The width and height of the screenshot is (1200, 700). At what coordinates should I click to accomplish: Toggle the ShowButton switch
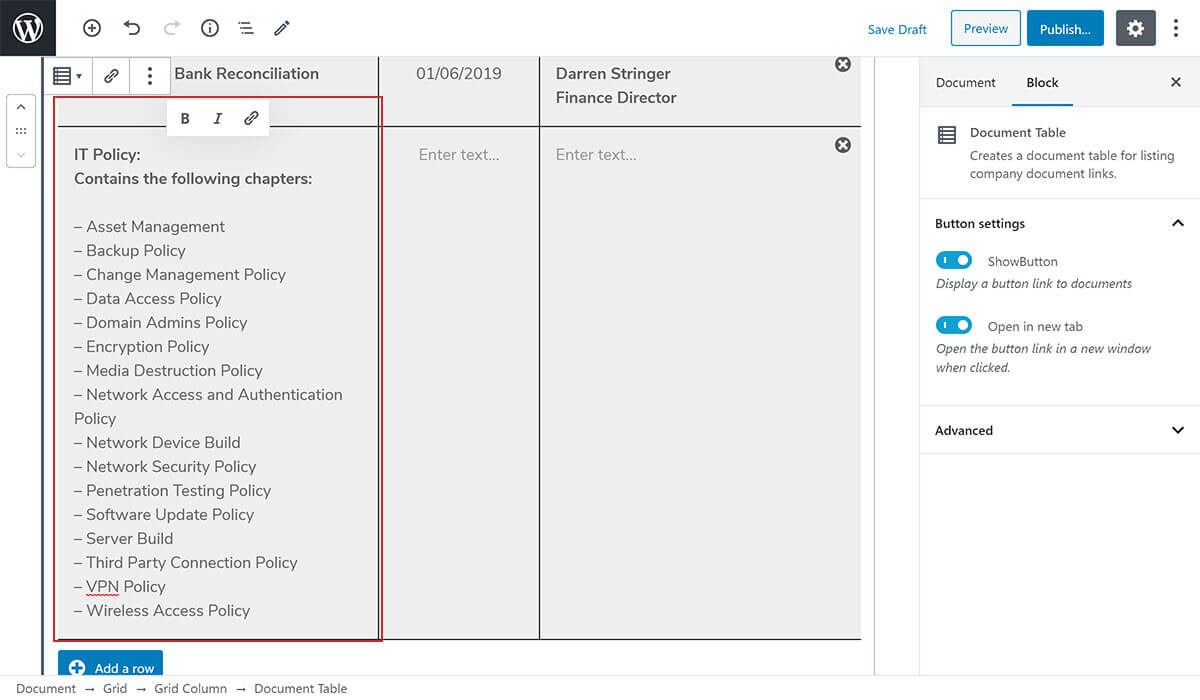pos(954,260)
